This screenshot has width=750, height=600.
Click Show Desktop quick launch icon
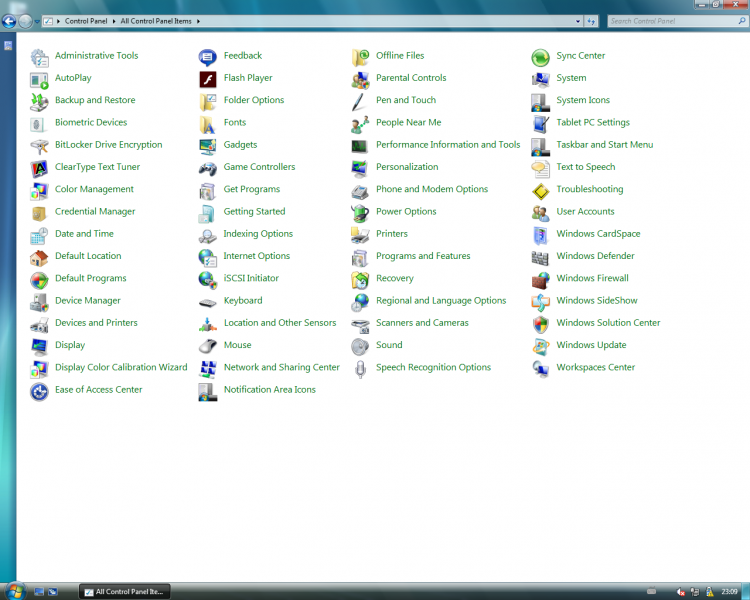[39, 592]
